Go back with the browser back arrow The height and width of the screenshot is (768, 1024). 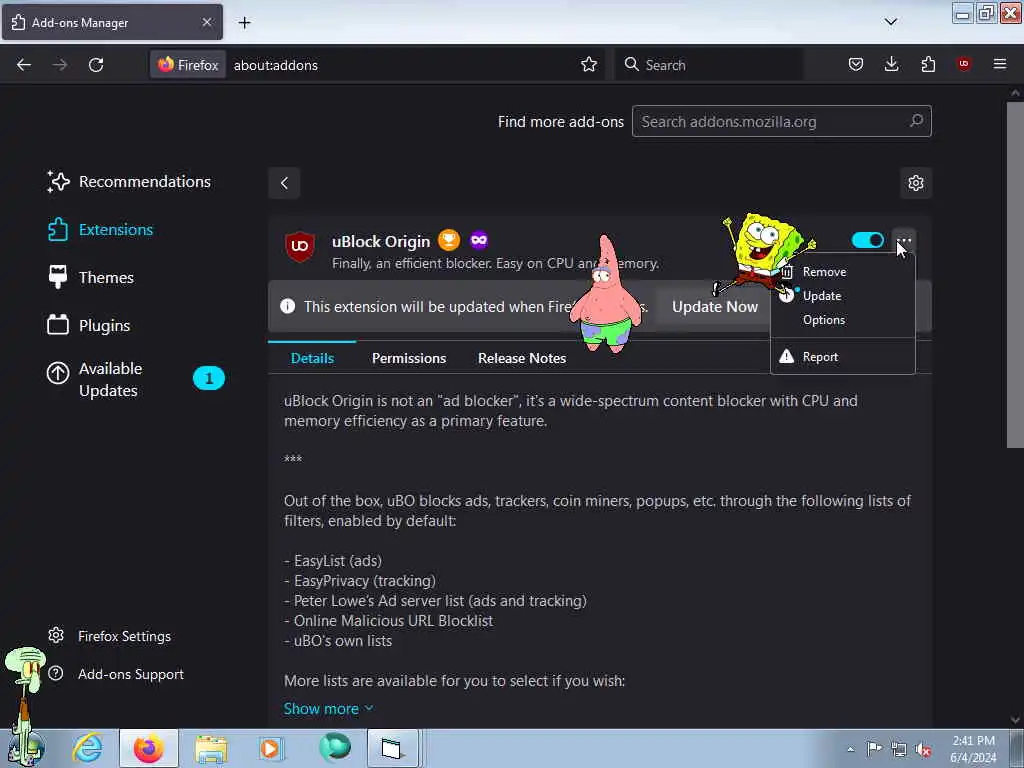point(24,65)
